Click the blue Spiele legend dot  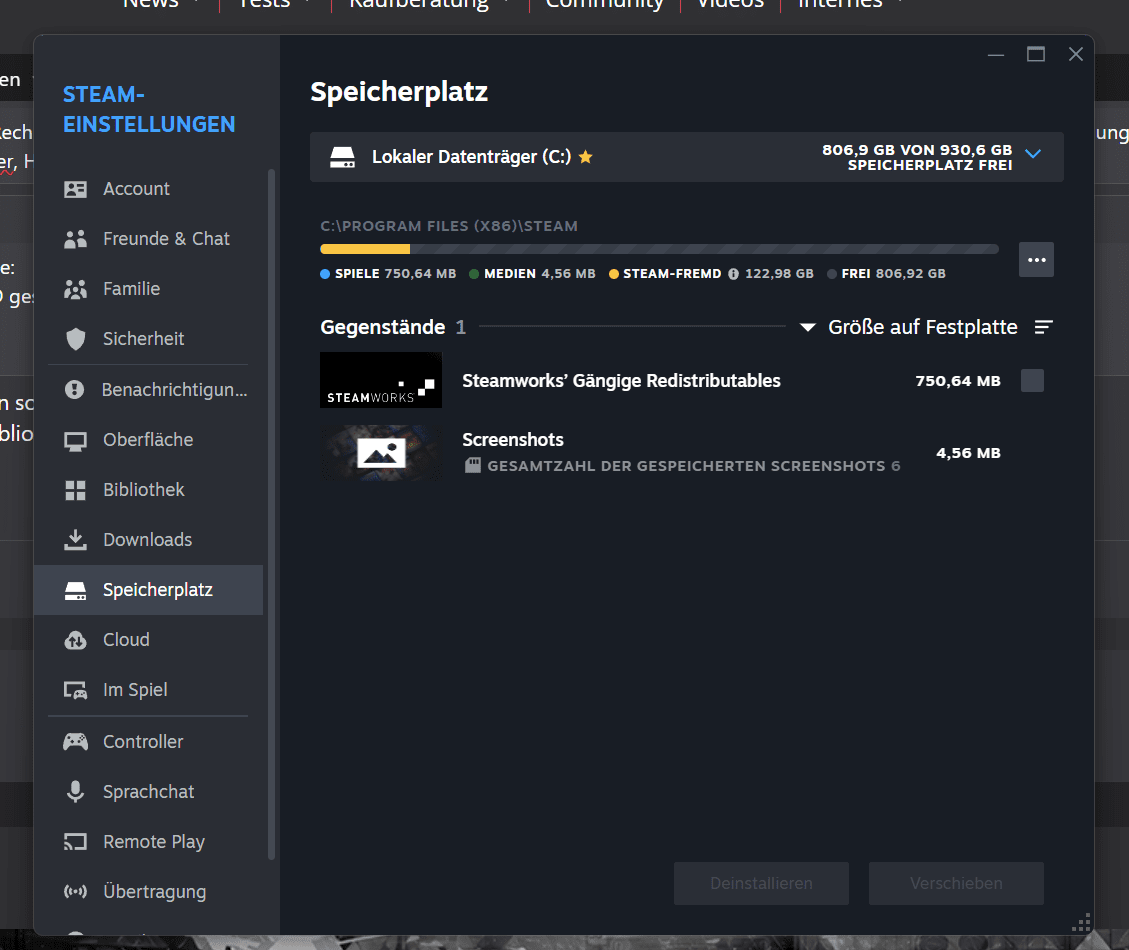pyautogui.click(x=325, y=274)
